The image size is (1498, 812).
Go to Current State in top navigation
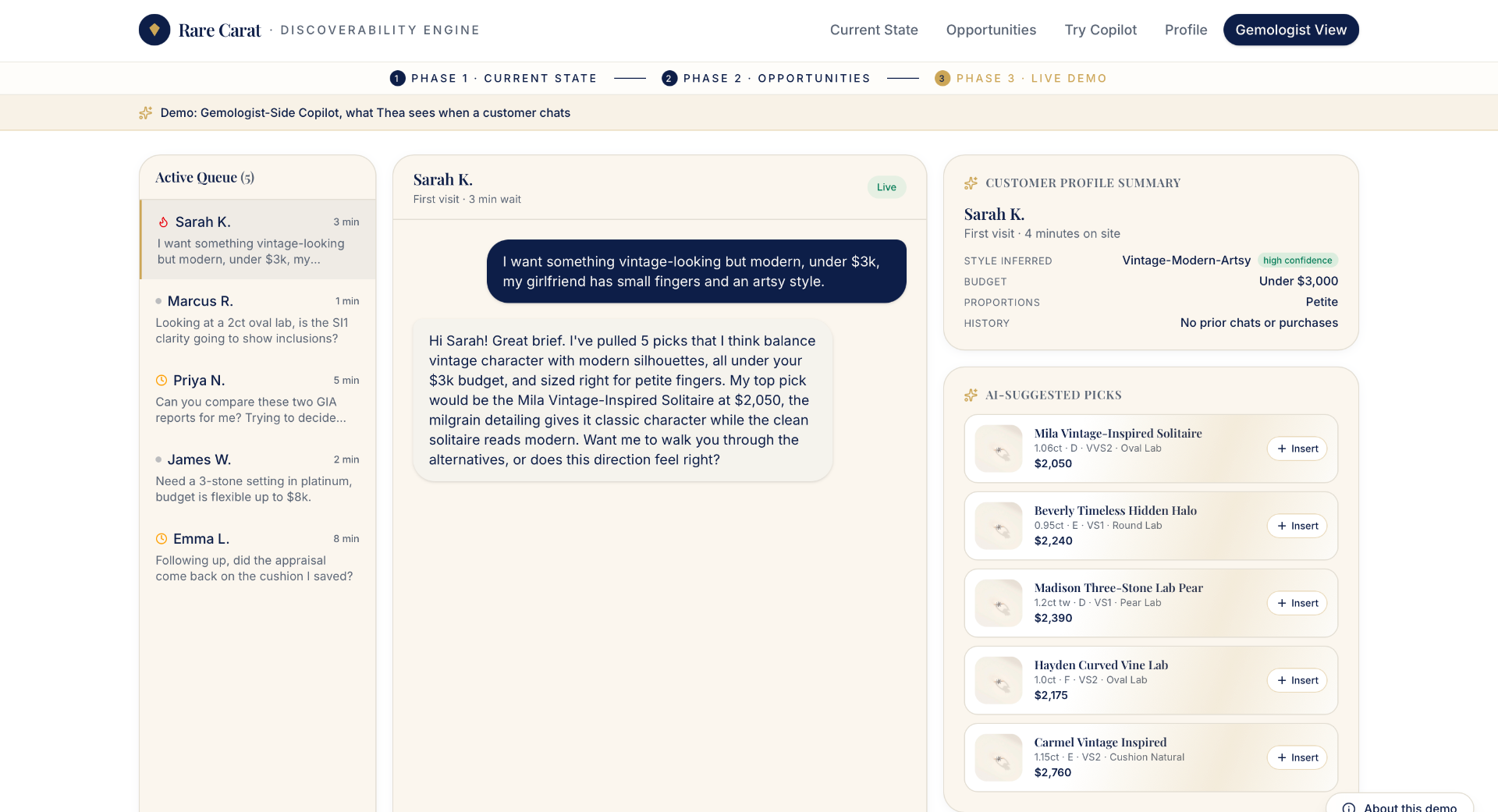(x=874, y=30)
